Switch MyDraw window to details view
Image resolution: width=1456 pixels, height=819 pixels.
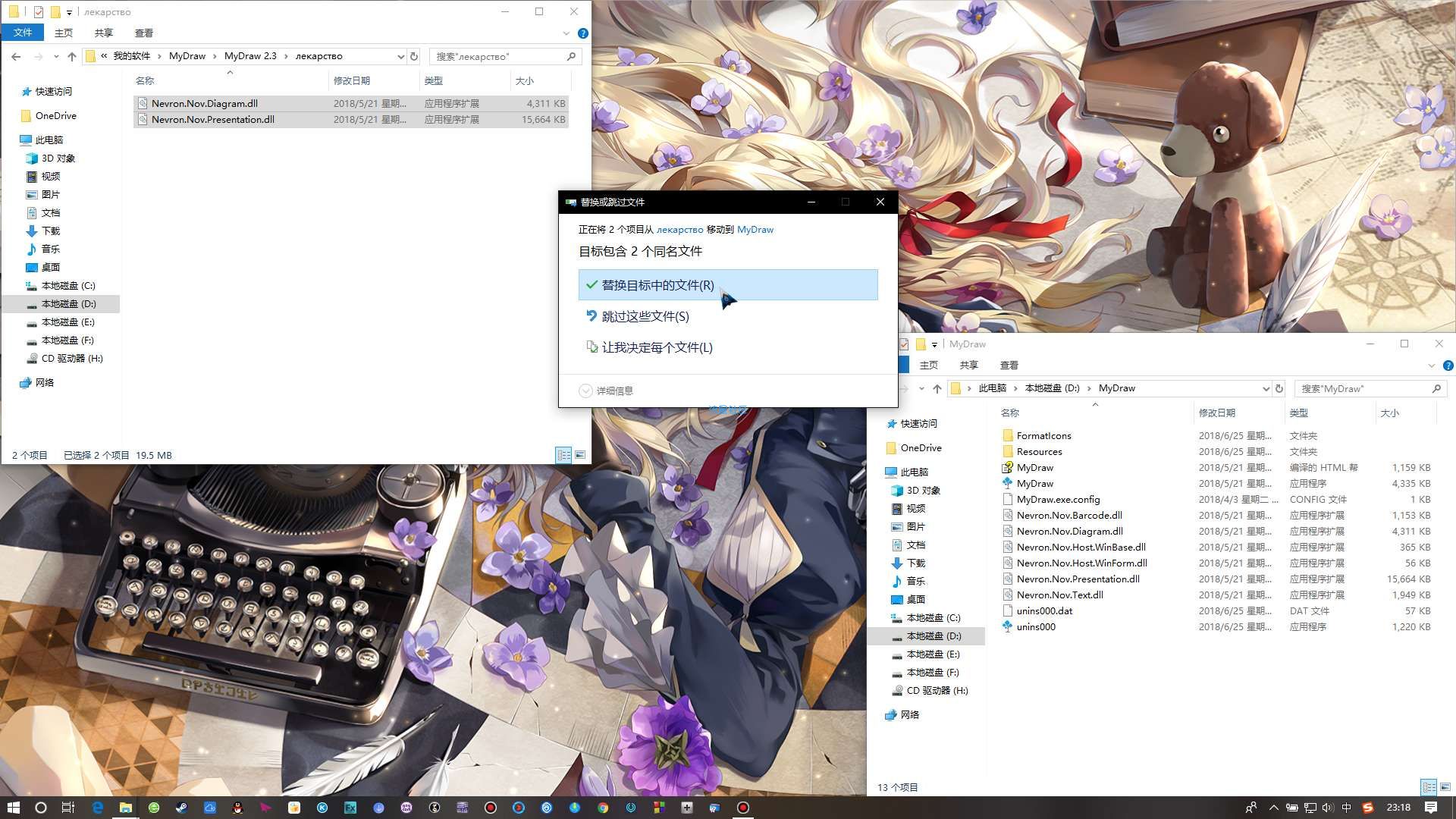coord(1429,787)
